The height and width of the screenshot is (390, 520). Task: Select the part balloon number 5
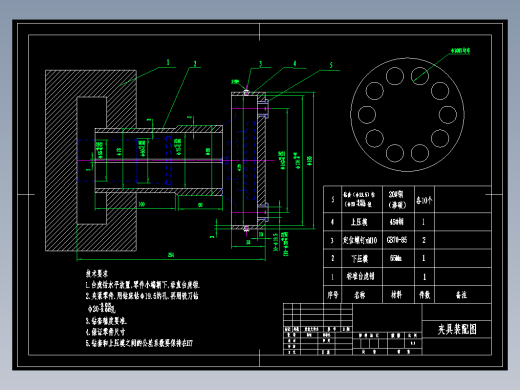[331, 65]
